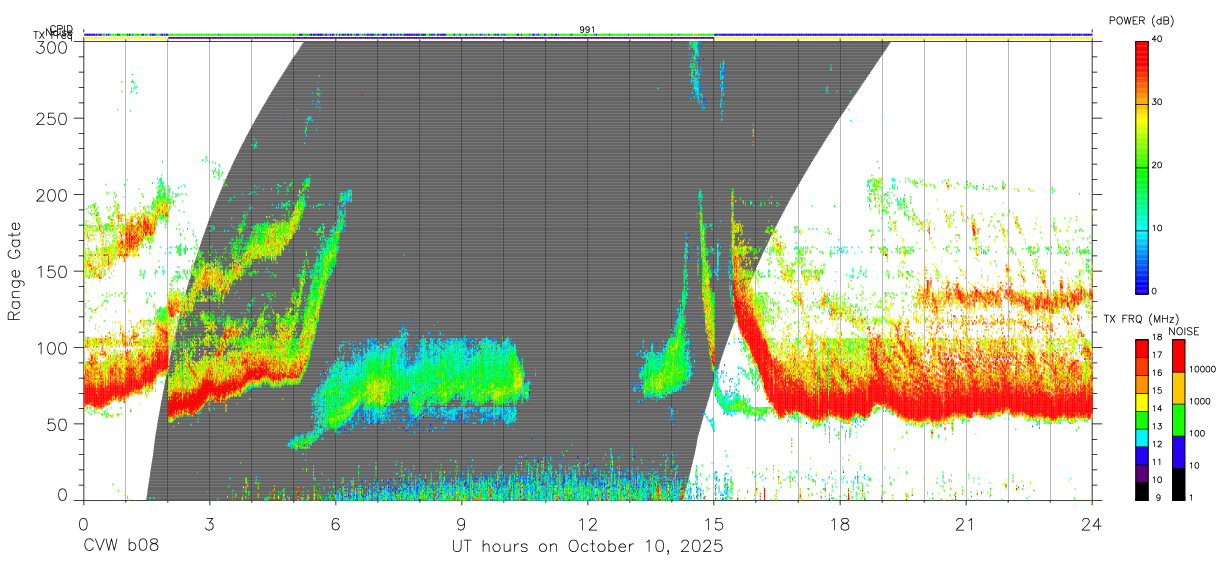Click the '30' tick on the POWER scale
1228x567 pixels.
[x=1157, y=103]
